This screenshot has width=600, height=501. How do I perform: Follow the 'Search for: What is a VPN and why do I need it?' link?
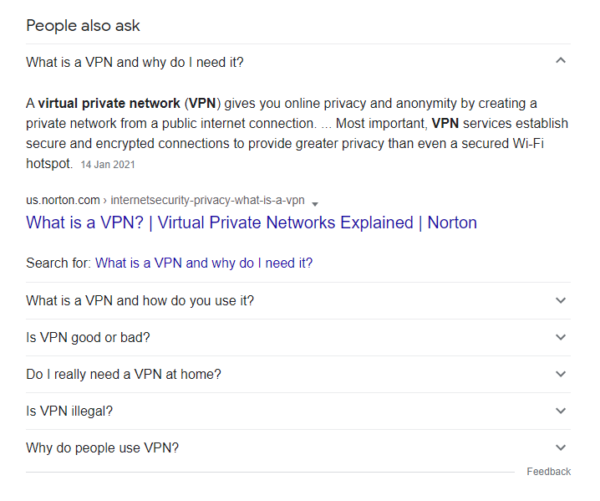[204, 263]
